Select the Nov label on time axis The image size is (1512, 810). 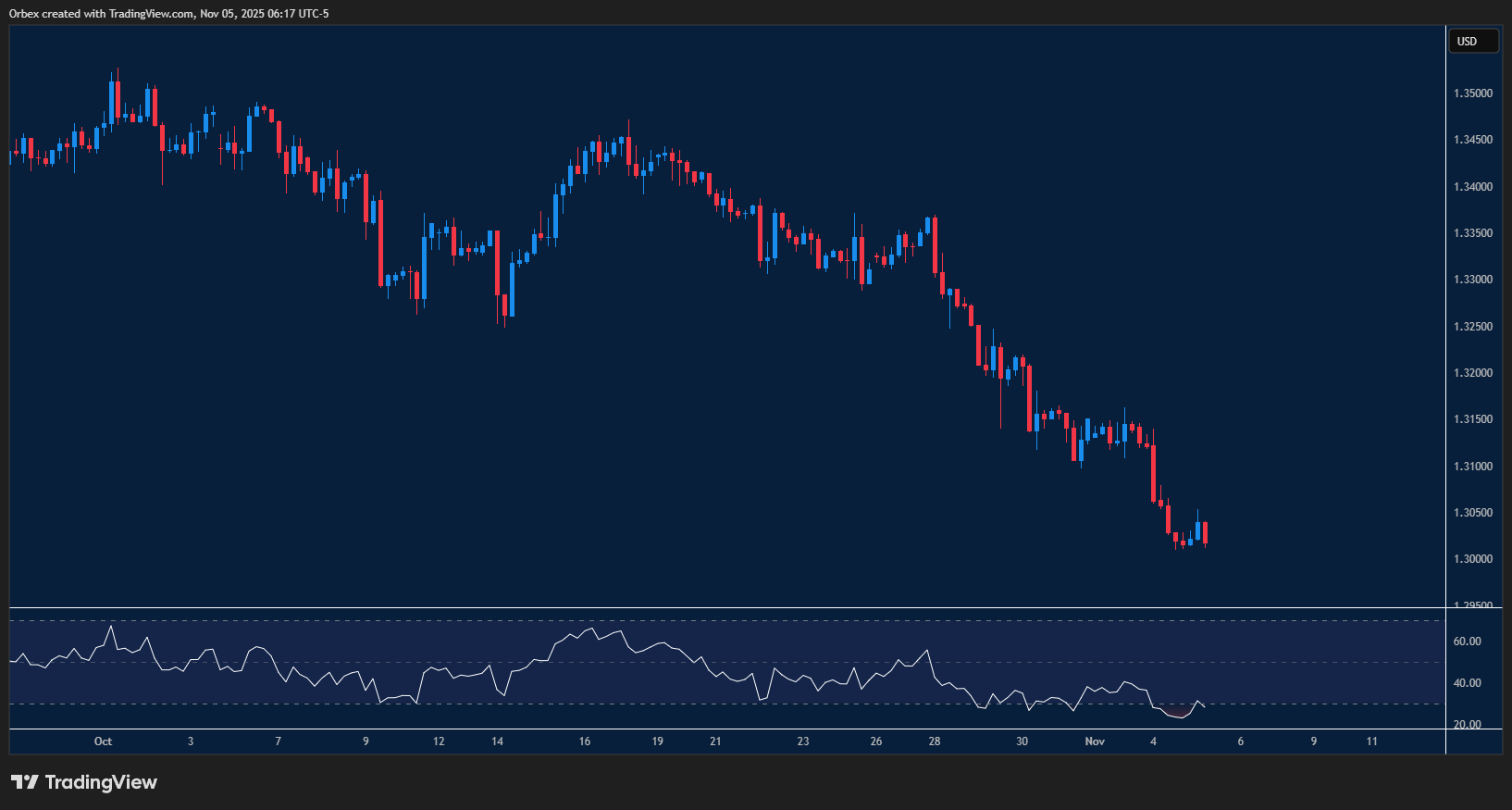pyautogui.click(x=1095, y=741)
